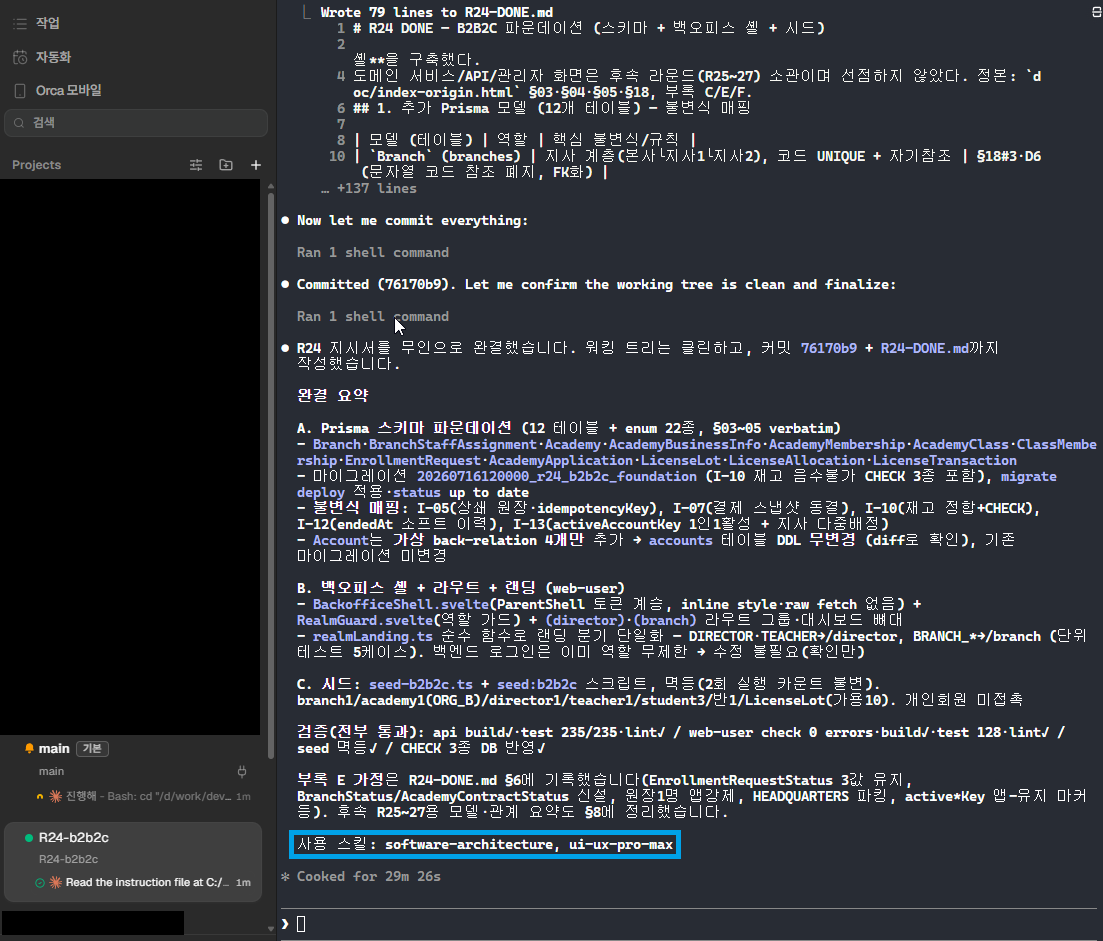This screenshot has height=941, width=1103.
Task: Open the 76170b9 commit link
Action: coord(829,348)
